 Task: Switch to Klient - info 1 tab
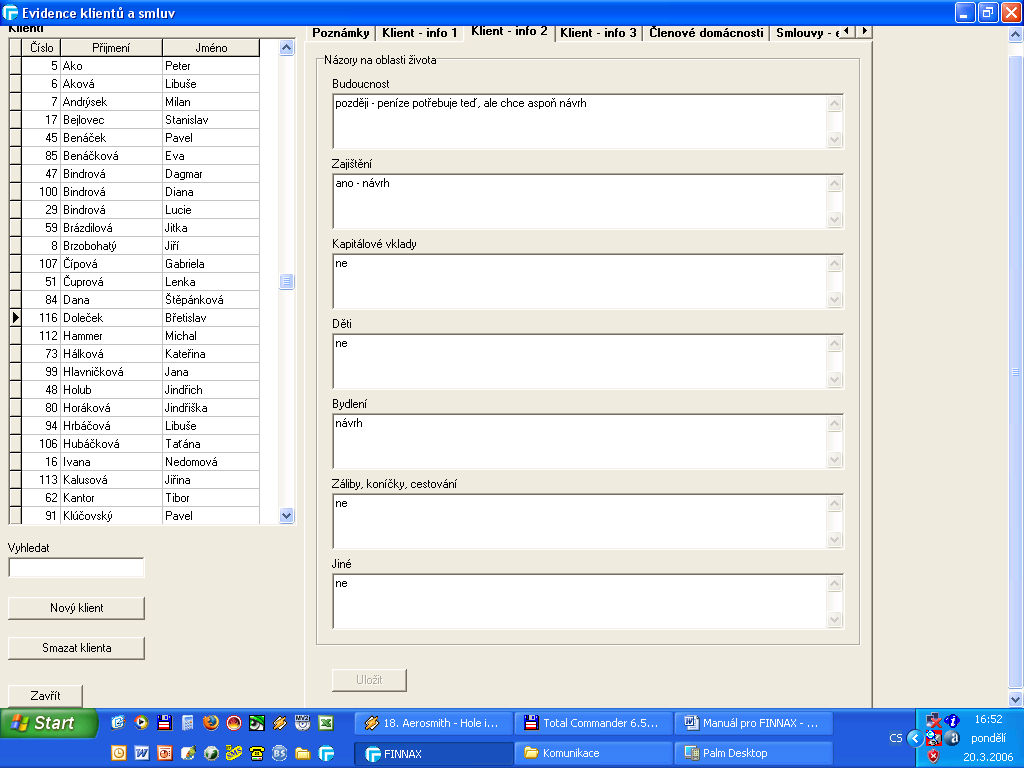tap(420, 33)
